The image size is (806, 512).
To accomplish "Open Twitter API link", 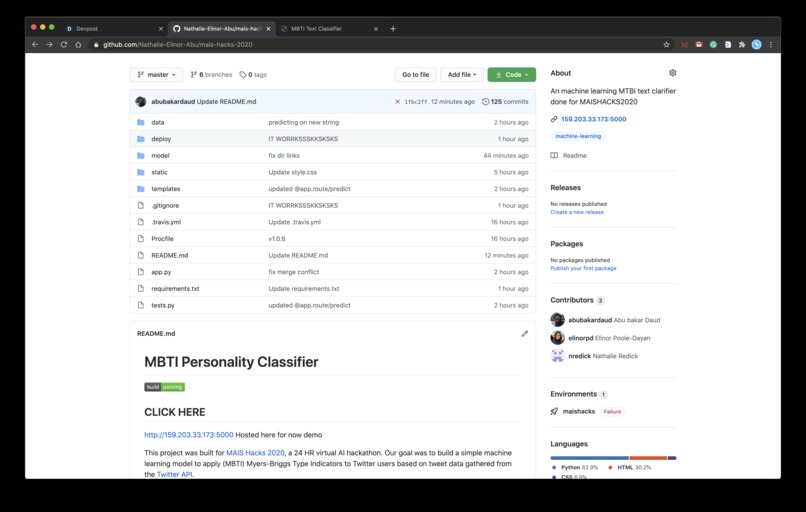I will click(x=174, y=474).
